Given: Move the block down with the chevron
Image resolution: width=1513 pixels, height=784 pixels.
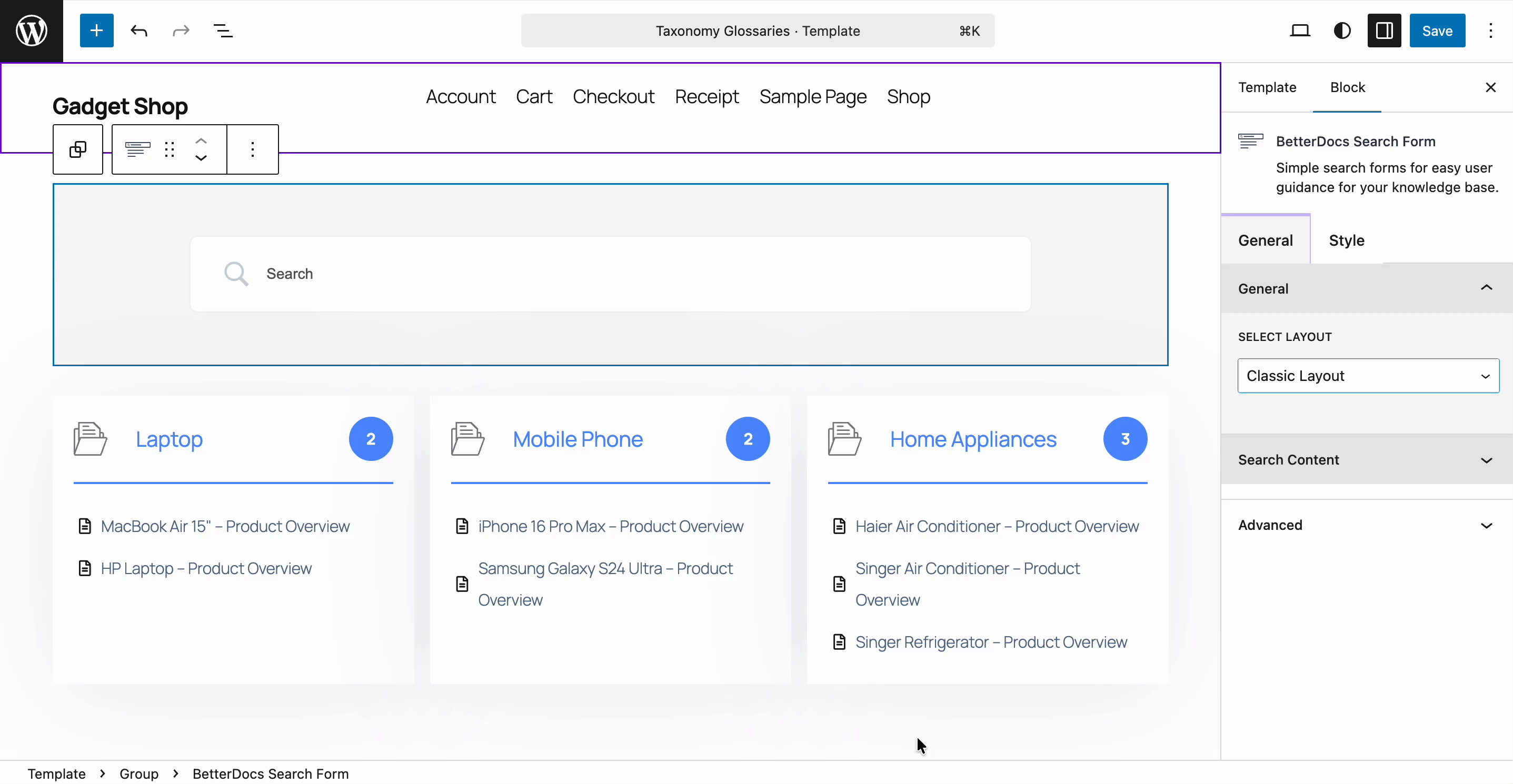Looking at the screenshot, I should pyautogui.click(x=200, y=158).
